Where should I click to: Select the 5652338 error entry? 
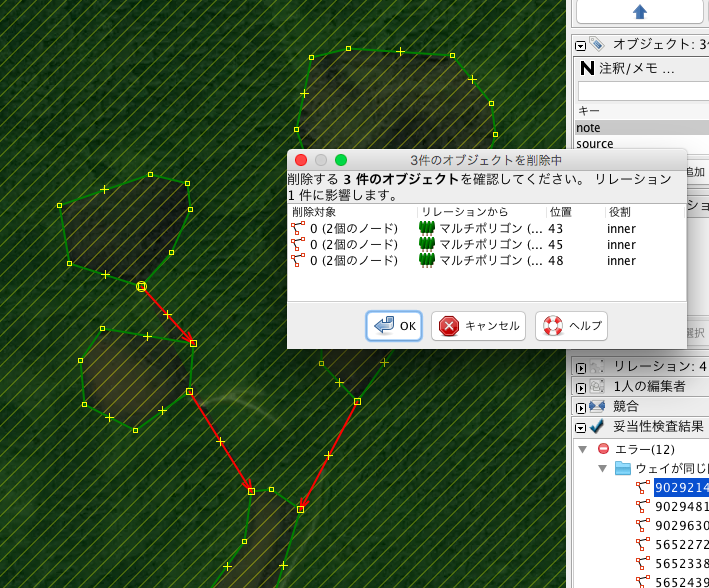[681, 564]
